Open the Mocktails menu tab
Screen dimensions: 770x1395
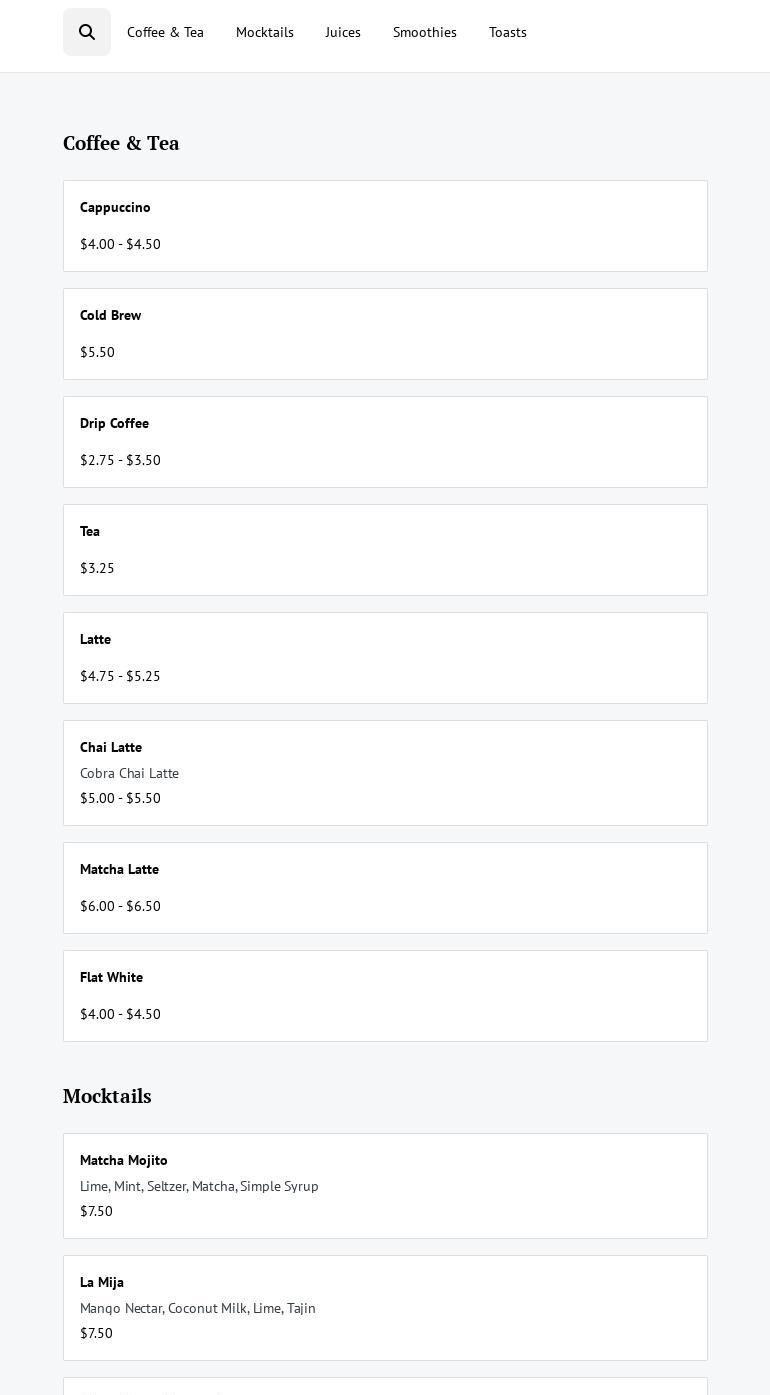point(265,32)
